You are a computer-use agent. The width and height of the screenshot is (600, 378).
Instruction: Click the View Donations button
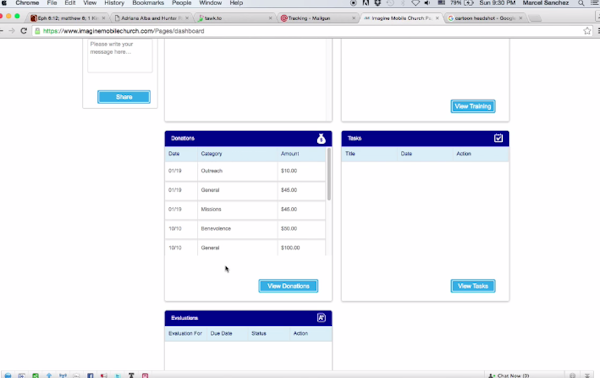[x=288, y=286]
